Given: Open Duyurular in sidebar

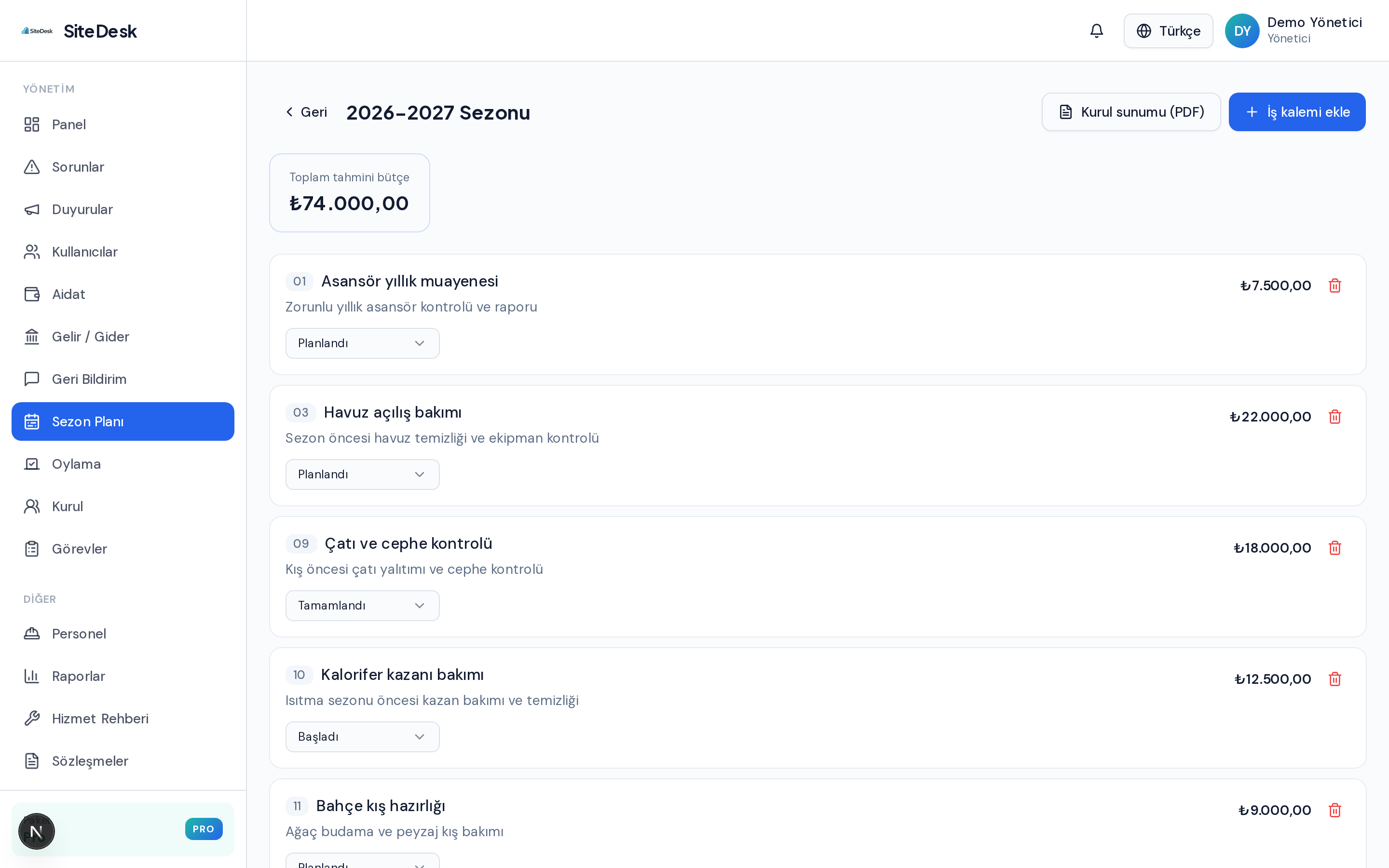Looking at the screenshot, I should click(x=123, y=210).
